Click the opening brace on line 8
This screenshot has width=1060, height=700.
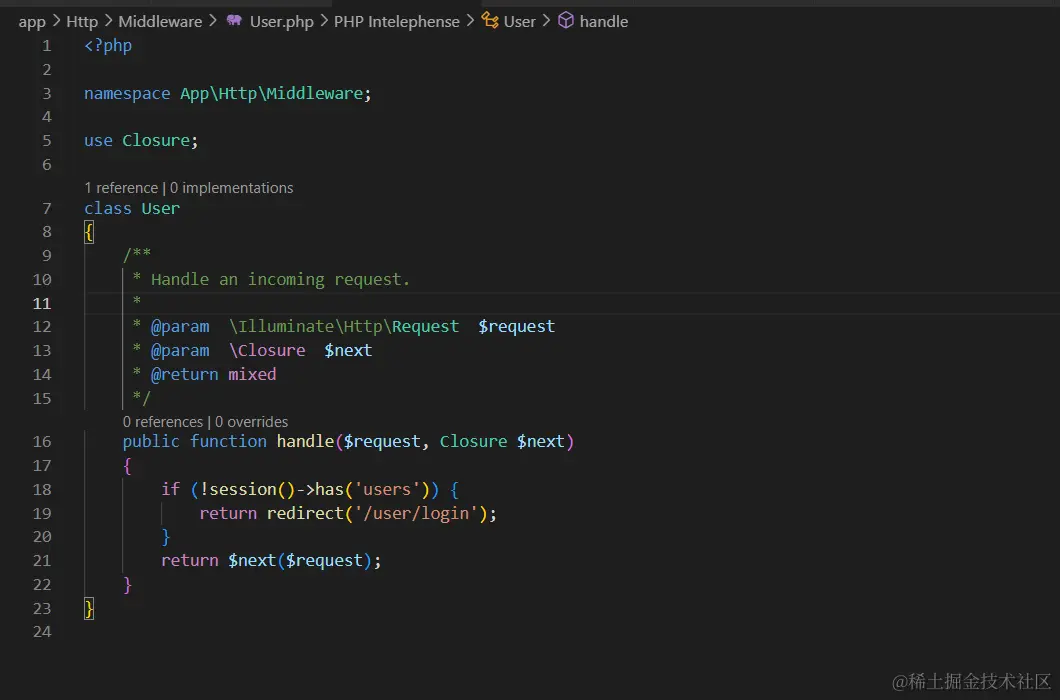pyautogui.click(x=89, y=233)
